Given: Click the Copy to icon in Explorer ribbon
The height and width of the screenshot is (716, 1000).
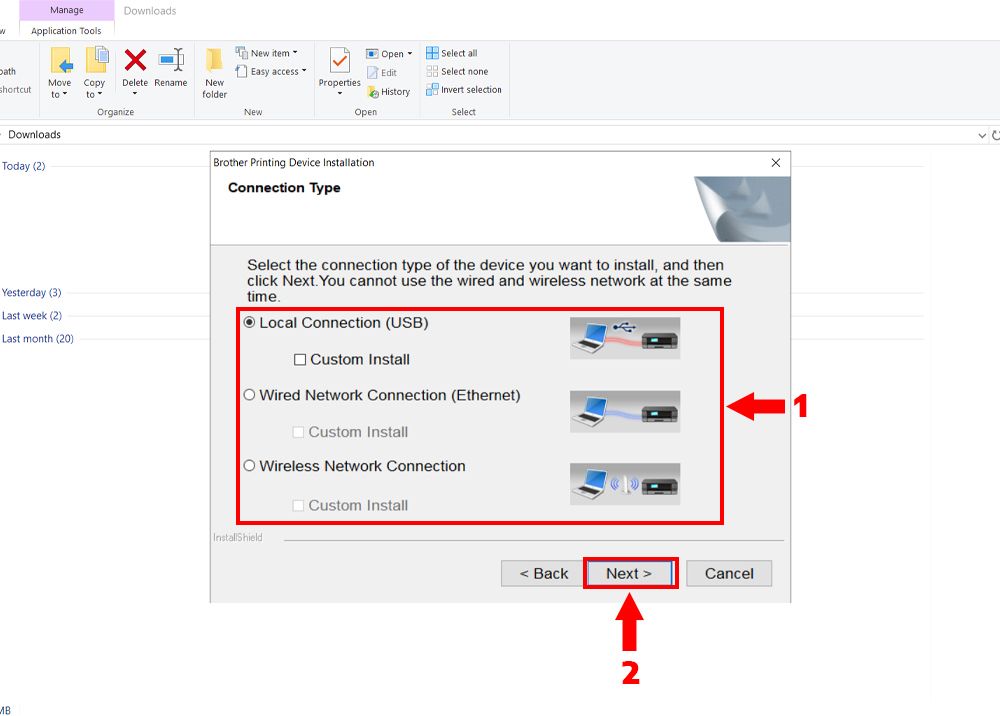Looking at the screenshot, I should pos(97,61).
